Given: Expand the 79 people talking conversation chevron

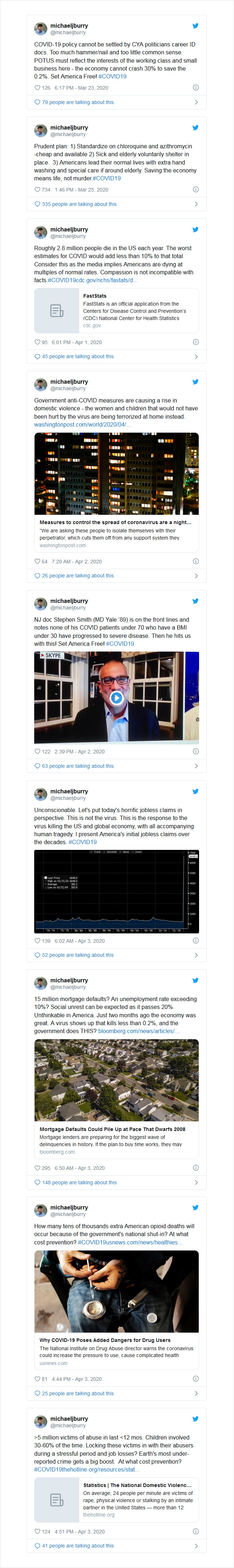Looking at the screenshot, I should [x=195, y=102].
